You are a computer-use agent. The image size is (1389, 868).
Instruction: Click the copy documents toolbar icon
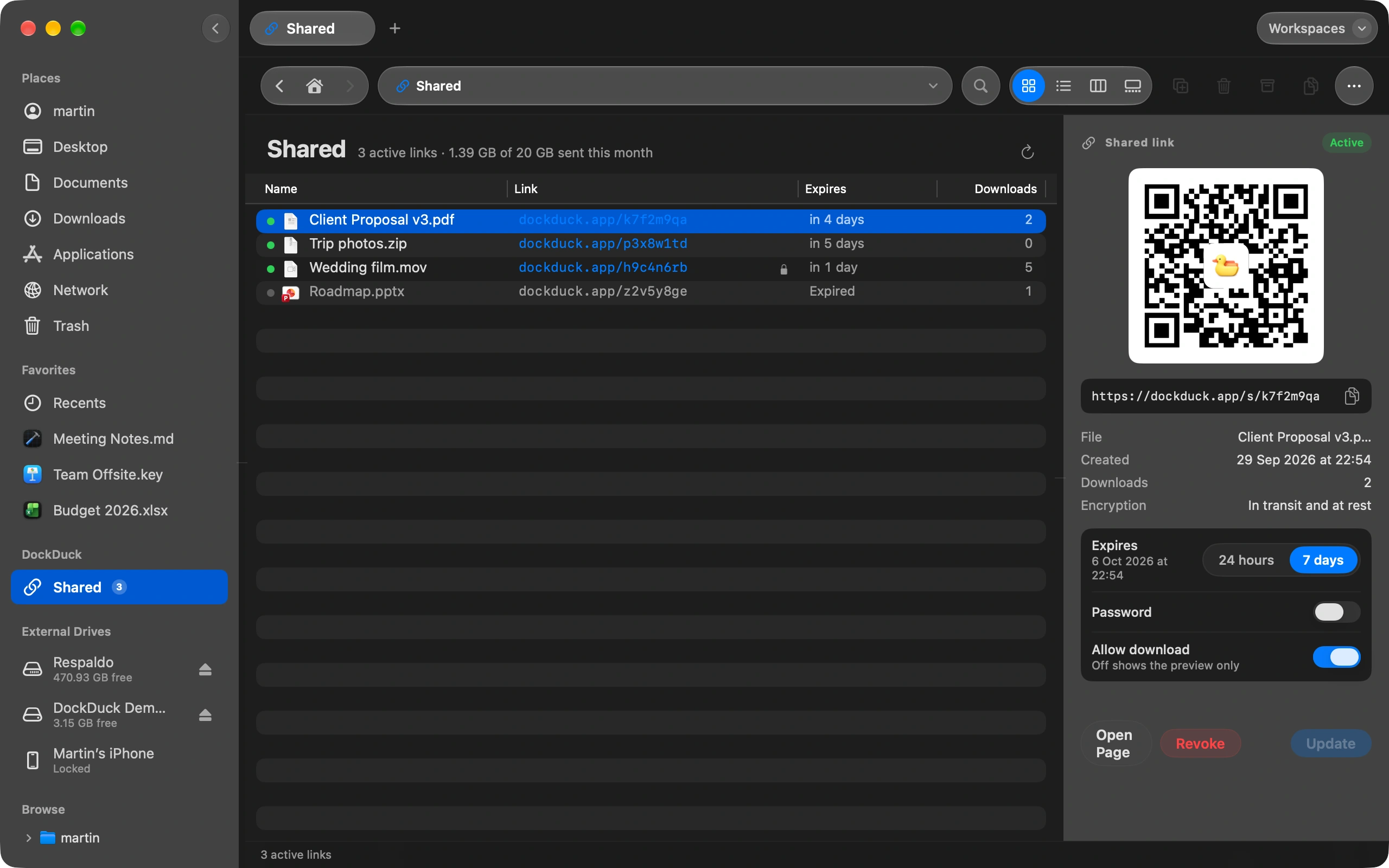1310,86
